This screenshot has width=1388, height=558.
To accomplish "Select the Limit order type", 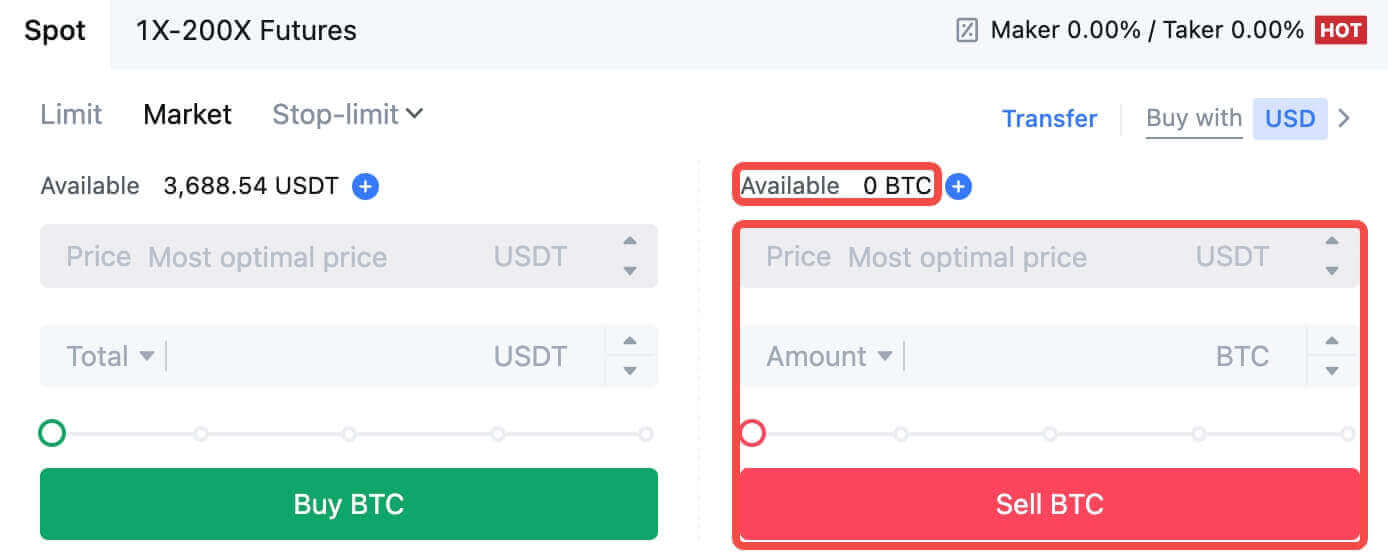I will pyautogui.click(x=71, y=115).
